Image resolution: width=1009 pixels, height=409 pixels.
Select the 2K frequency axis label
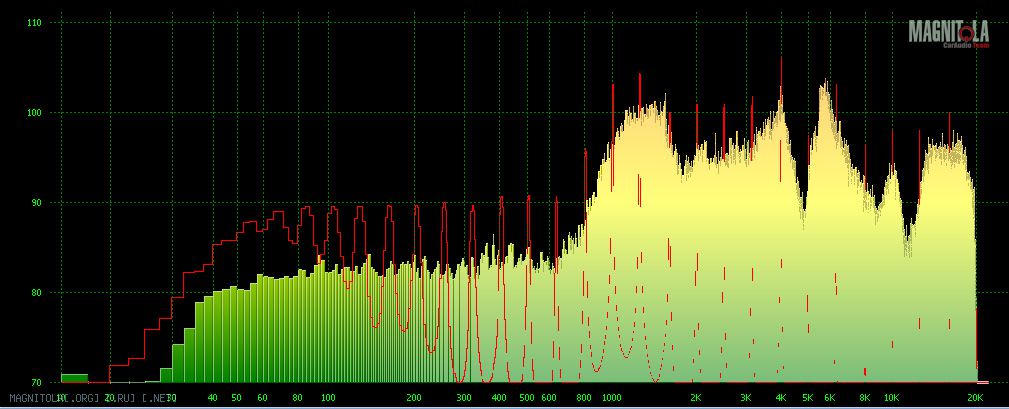(696, 398)
